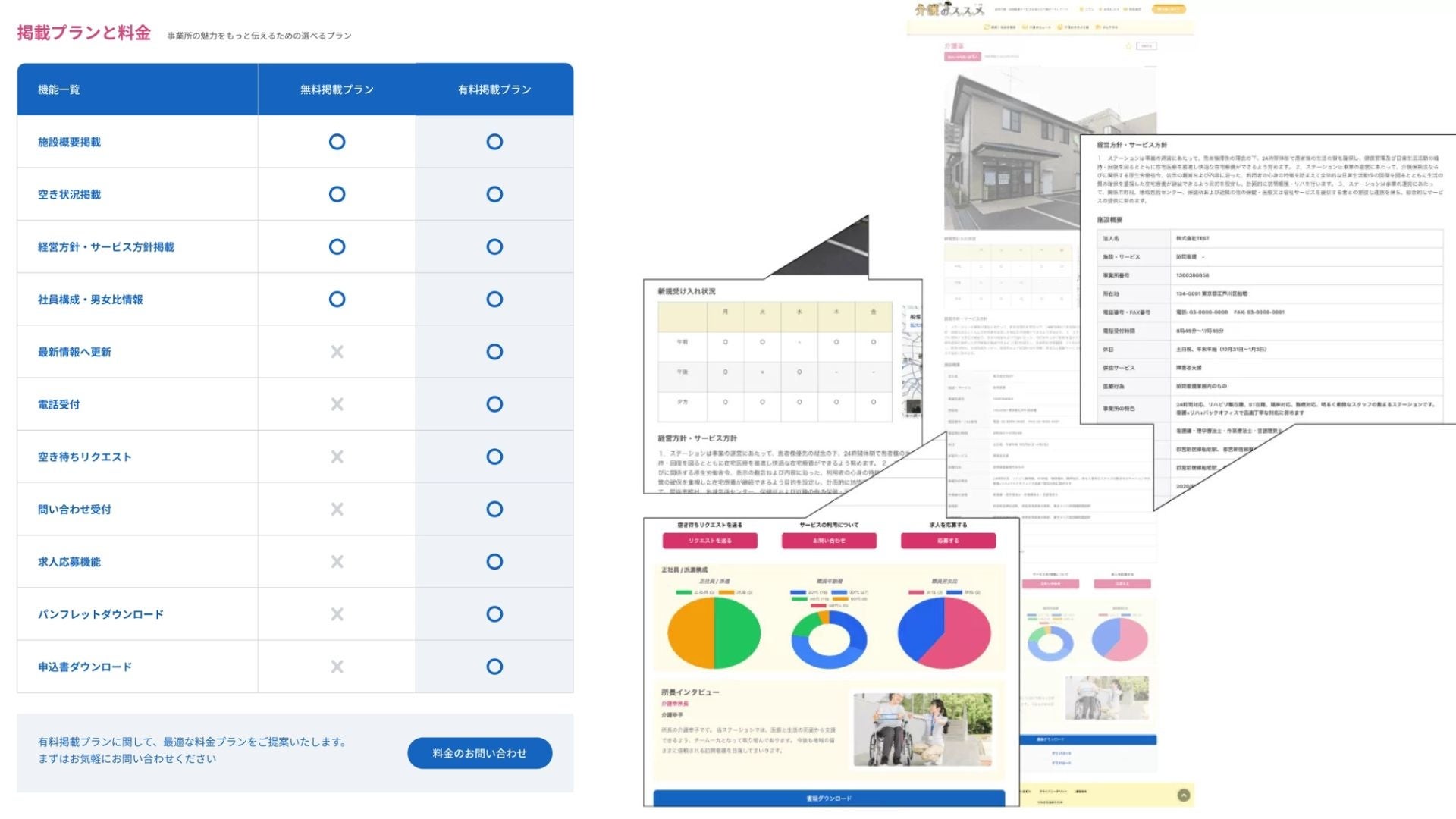
Task: Click paid plan circle for 申込書ダウンロード
Action: pos(494,667)
